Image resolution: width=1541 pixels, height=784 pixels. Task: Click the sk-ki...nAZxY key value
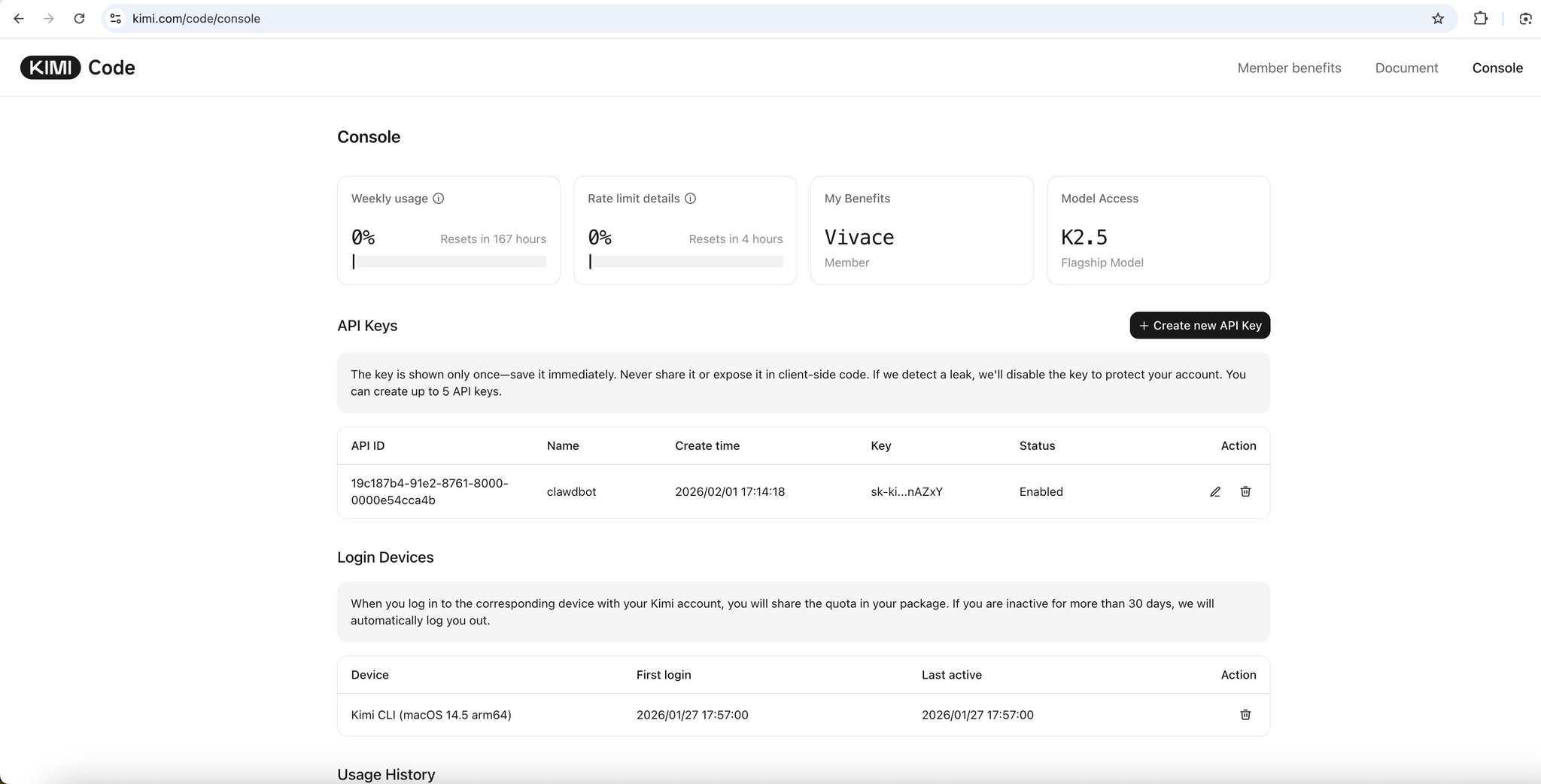click(907, 491)
